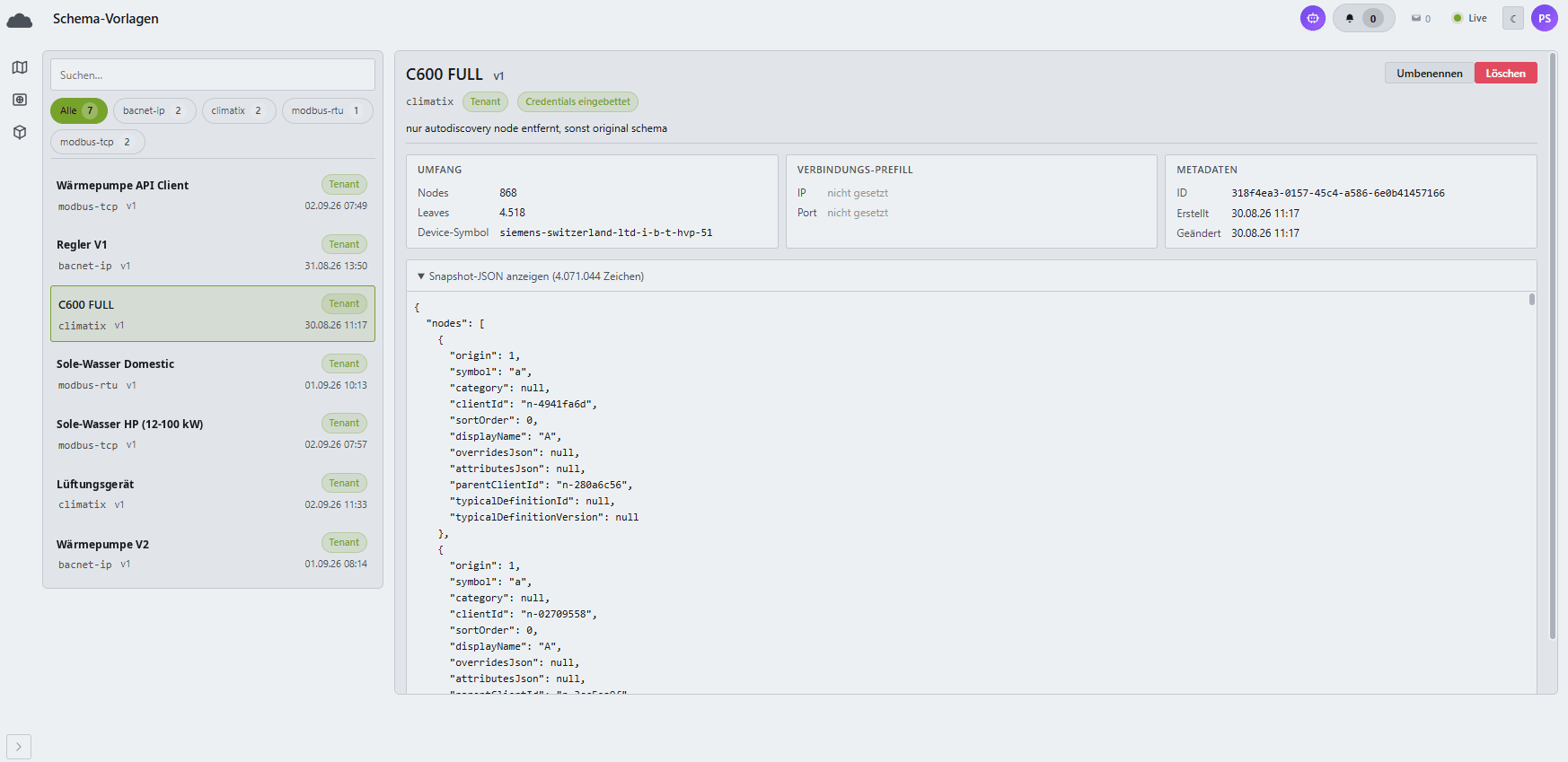The height and width of the screenshot is (762, 1568).
Task: Open the cube icon in sidebar
Action: [x=20, y=132]
